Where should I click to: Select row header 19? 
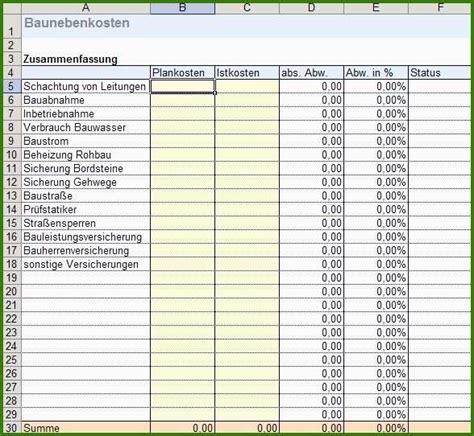(x=12, y=278)
